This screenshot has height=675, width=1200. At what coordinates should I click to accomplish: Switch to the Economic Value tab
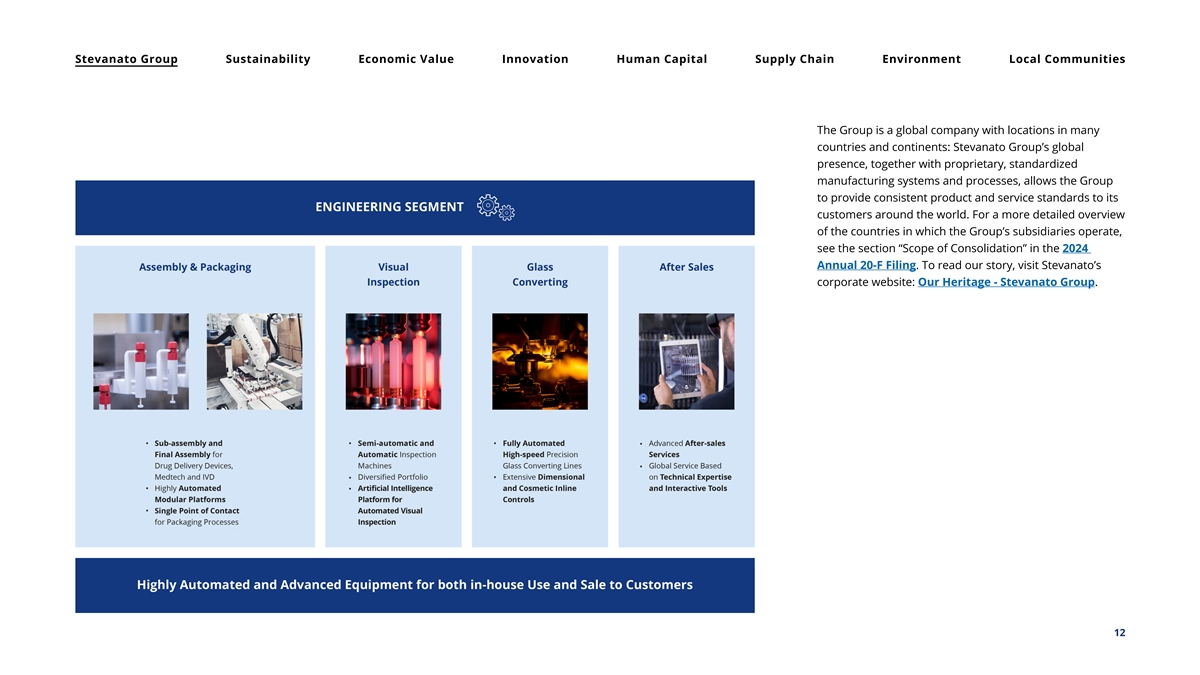(x=406, y=59)
